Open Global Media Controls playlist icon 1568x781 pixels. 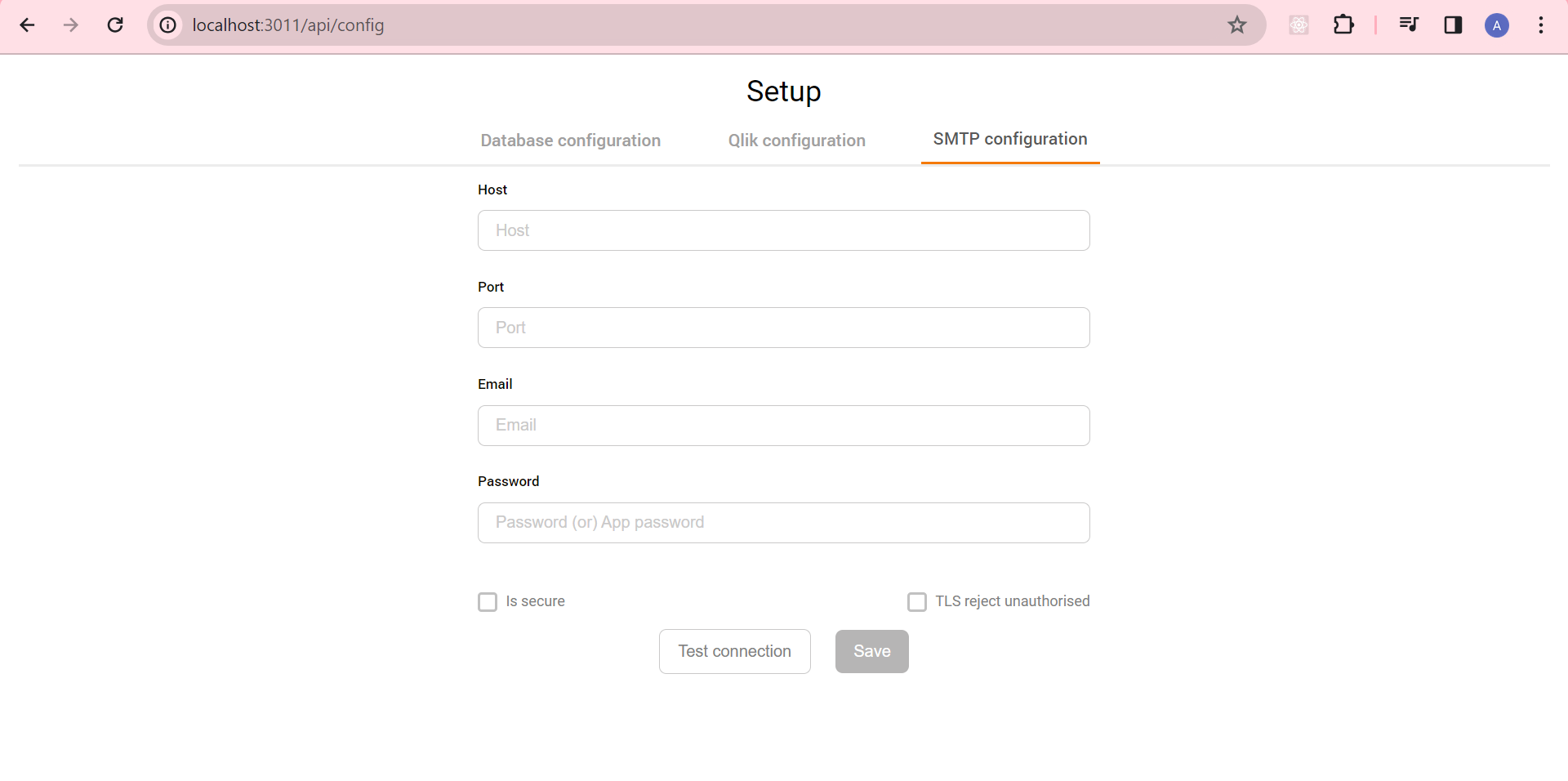tap(1409, 25)
